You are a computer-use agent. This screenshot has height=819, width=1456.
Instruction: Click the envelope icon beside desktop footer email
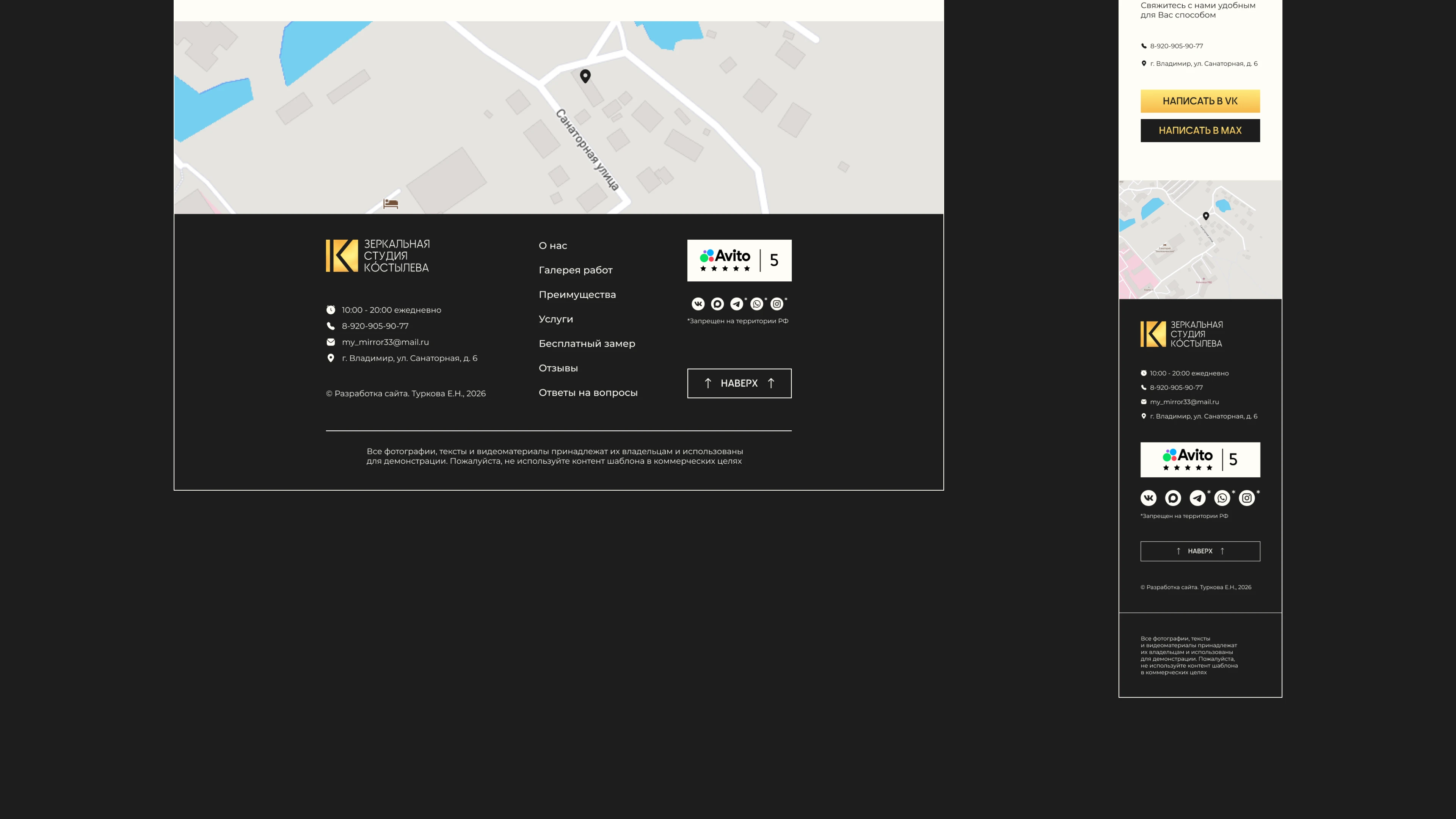click(x=331, y=342)
